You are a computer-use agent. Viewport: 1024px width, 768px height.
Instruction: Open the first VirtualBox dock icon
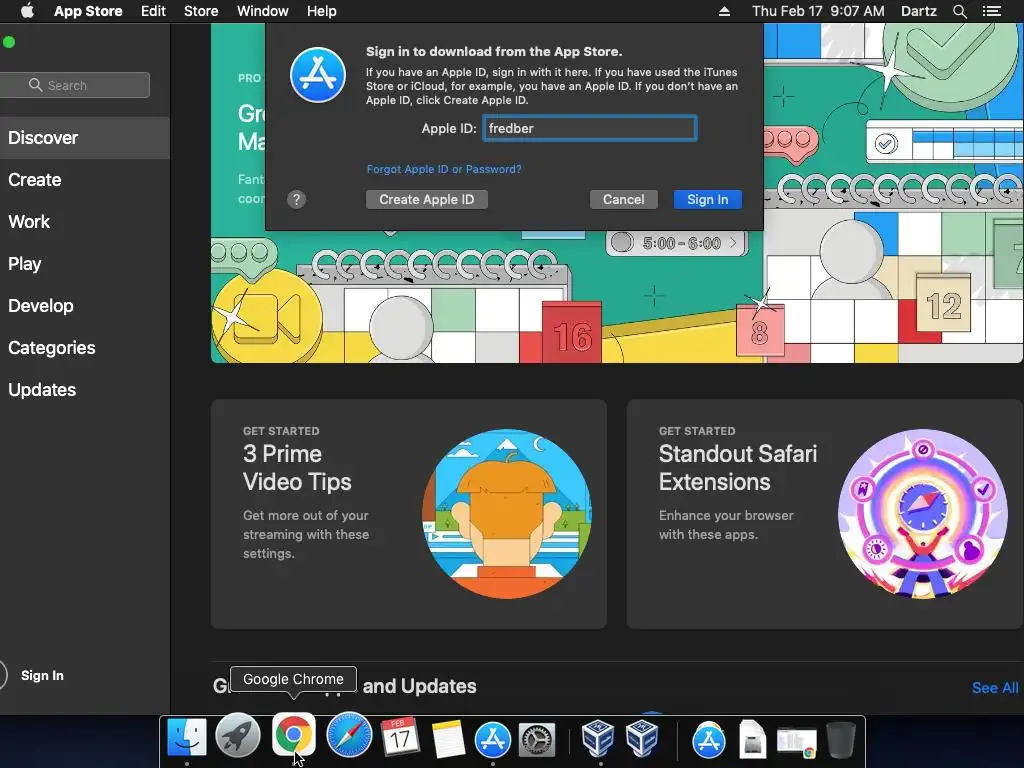598,738
